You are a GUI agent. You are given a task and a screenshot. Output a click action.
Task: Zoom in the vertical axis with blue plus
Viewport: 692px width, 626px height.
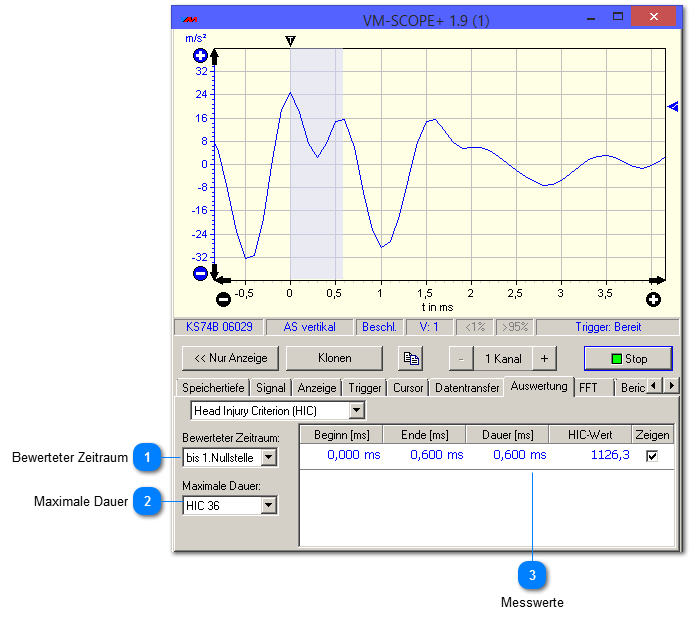tap(200, 56)
